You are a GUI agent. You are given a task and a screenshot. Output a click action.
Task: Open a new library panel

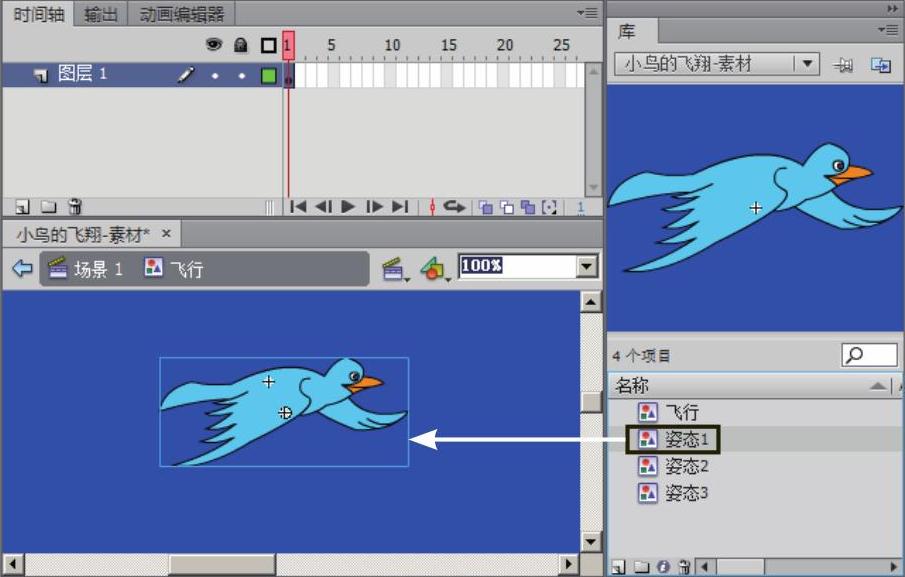(x=881, y=65)
